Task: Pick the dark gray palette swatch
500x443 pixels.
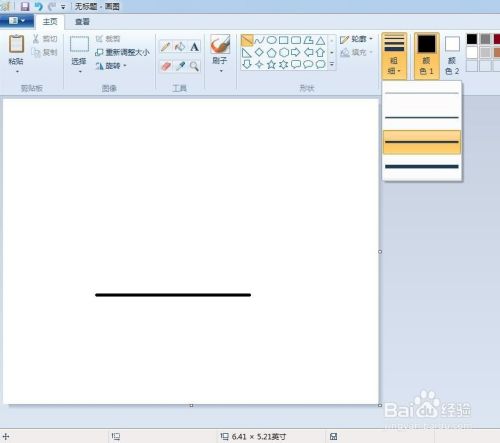Action: [x=485, y=39]
